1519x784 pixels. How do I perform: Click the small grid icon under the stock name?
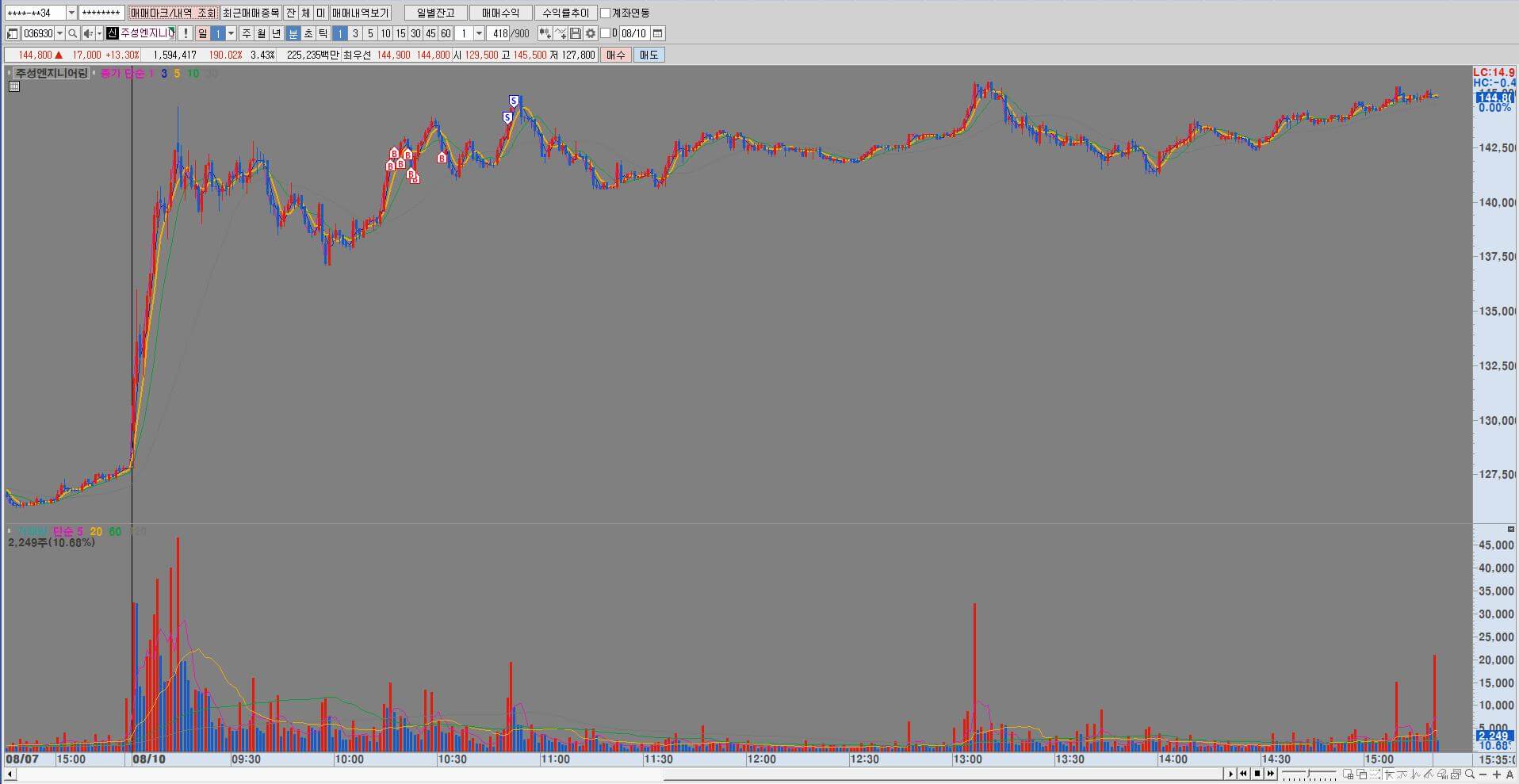[13, 86]
